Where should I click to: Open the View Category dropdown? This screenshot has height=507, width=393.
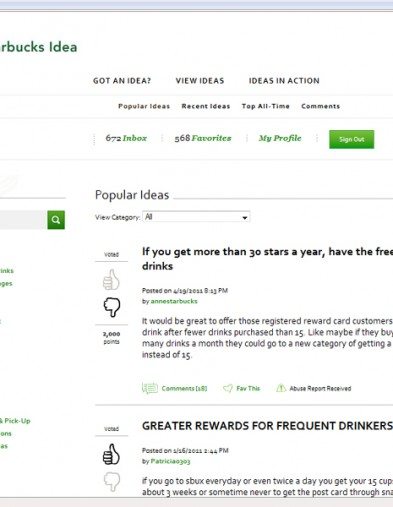point(196,217)
